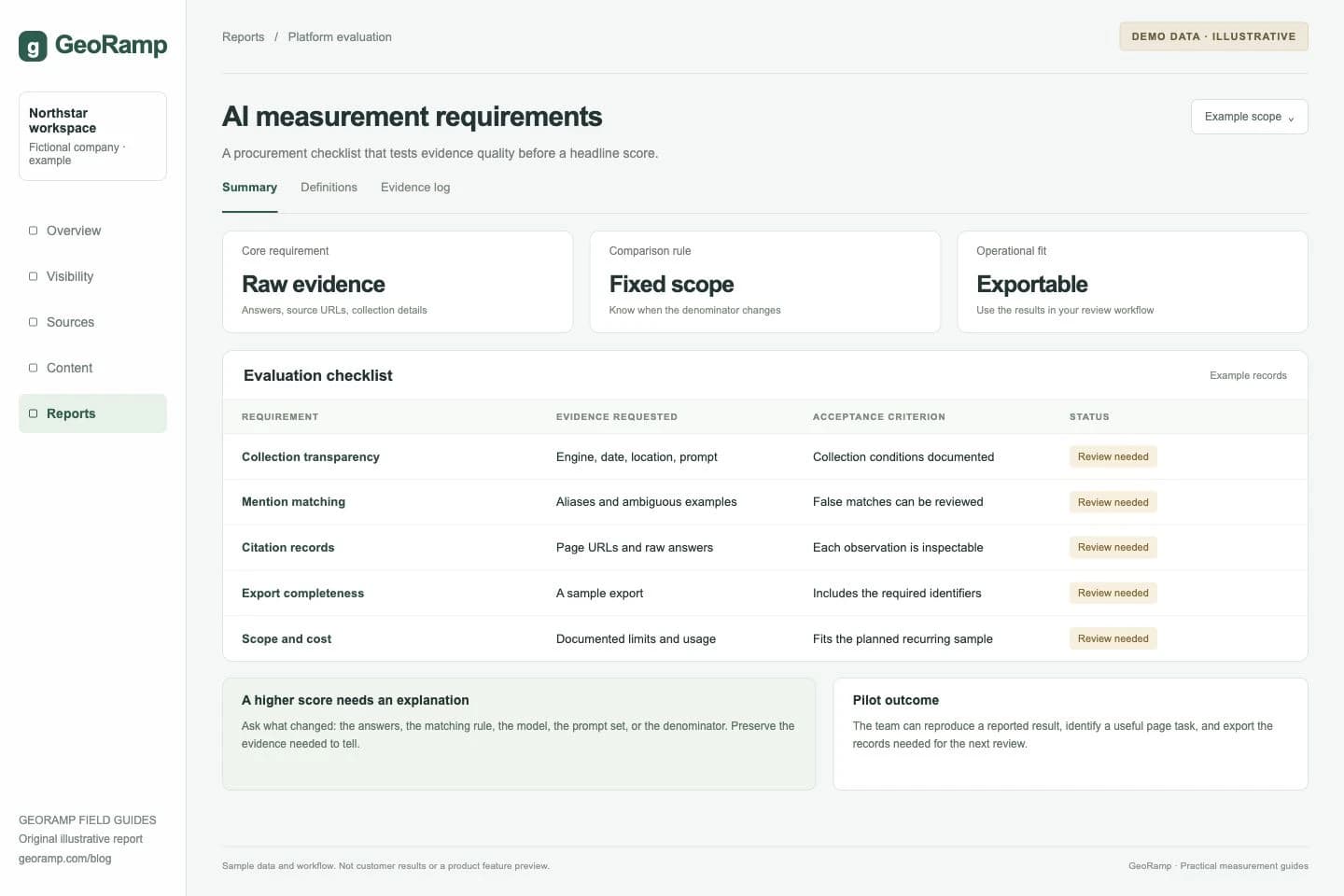Open the Example scope dropdown
Image resolution: width=1344 pixels, height=896 pixels.
(1249, 117)
